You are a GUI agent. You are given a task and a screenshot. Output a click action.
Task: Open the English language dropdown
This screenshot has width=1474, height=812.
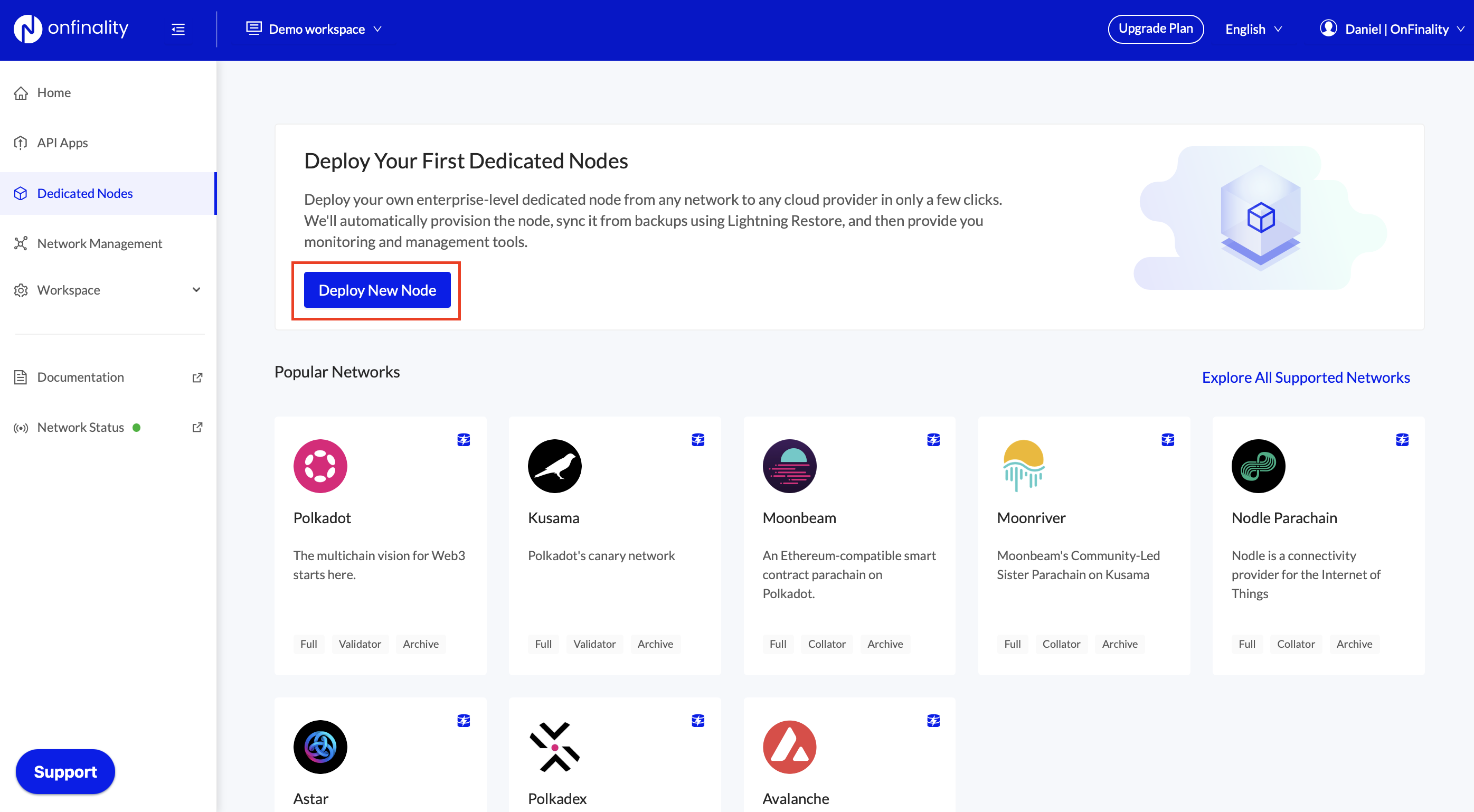(x=1253, y=29)
